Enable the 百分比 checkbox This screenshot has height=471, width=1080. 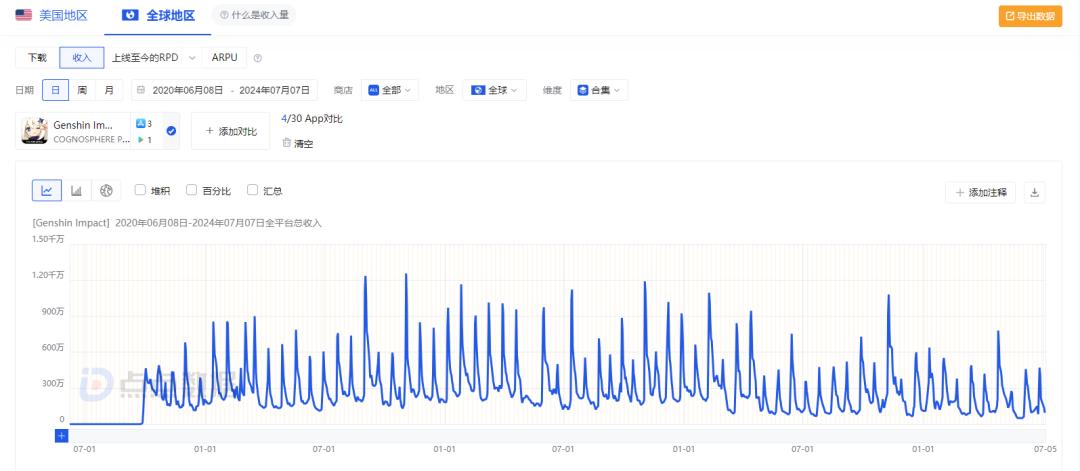point(191,190)
